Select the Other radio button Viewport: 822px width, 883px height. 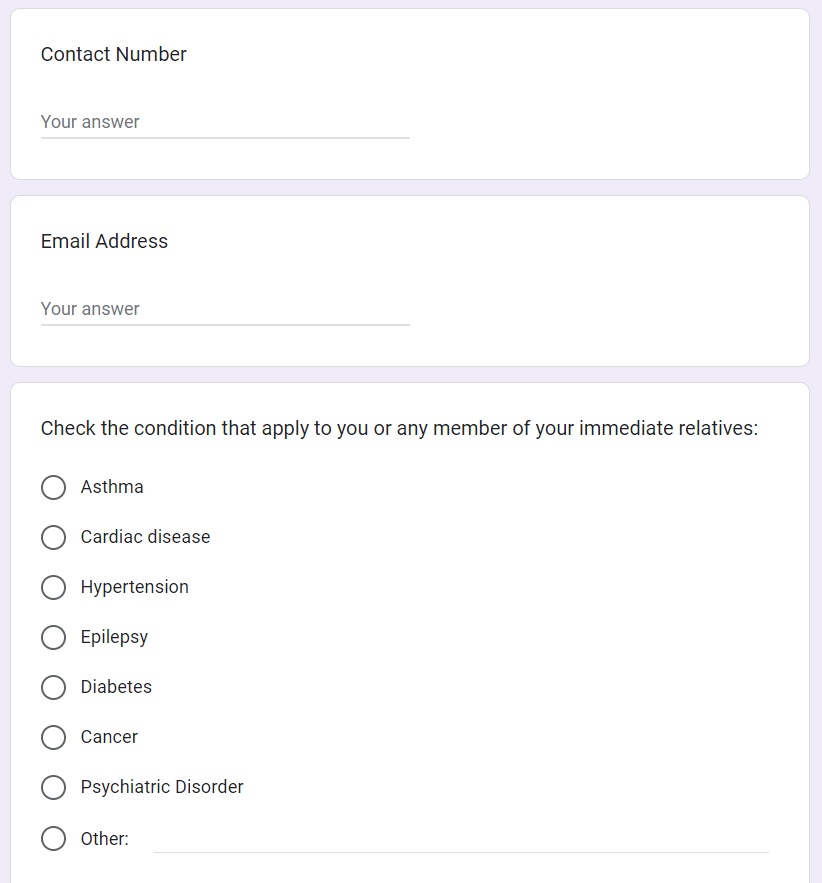click(53, 838)
